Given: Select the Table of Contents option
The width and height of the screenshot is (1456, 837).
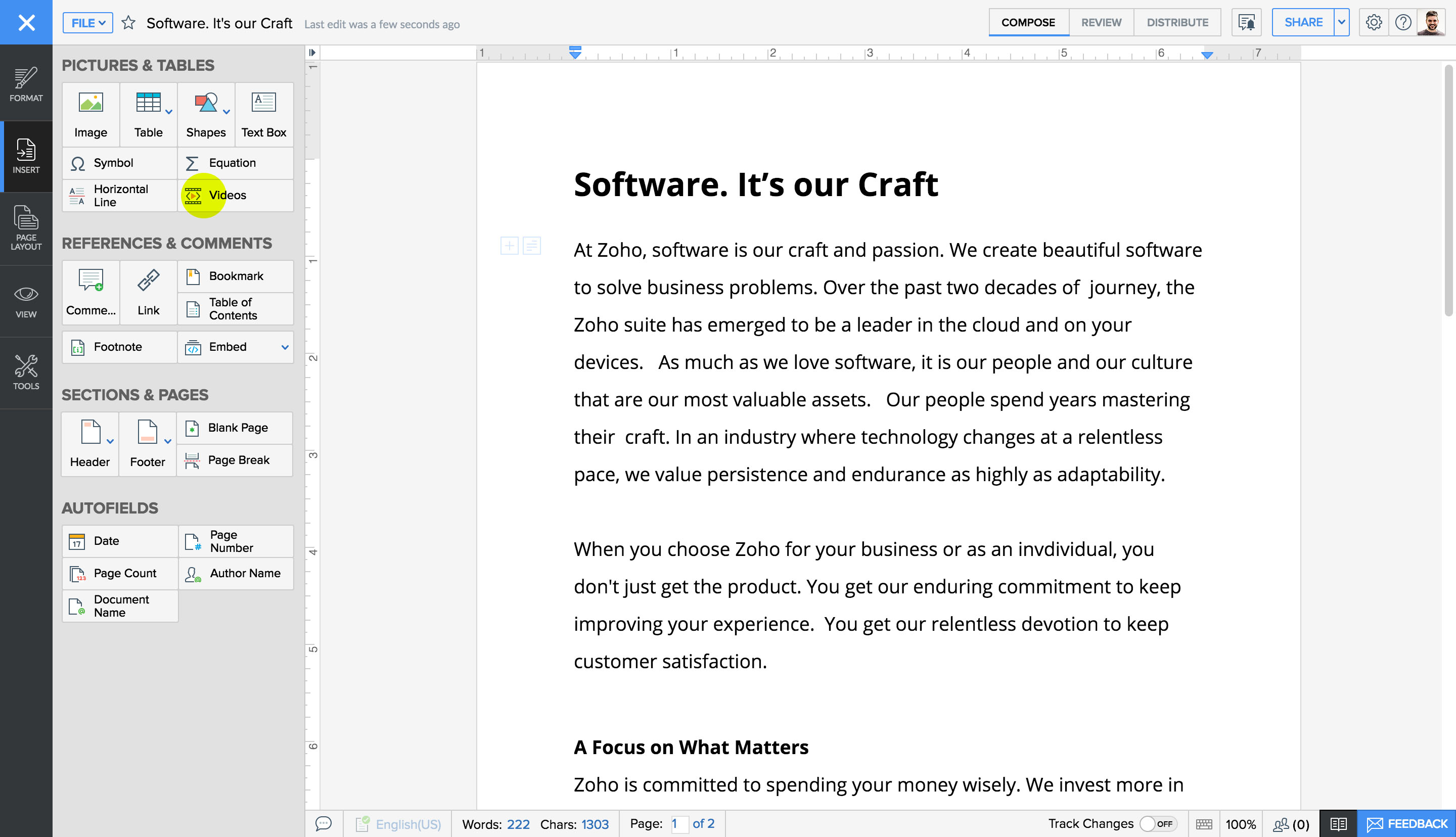Looking at the screenshot, I should [x=233, y=308].
